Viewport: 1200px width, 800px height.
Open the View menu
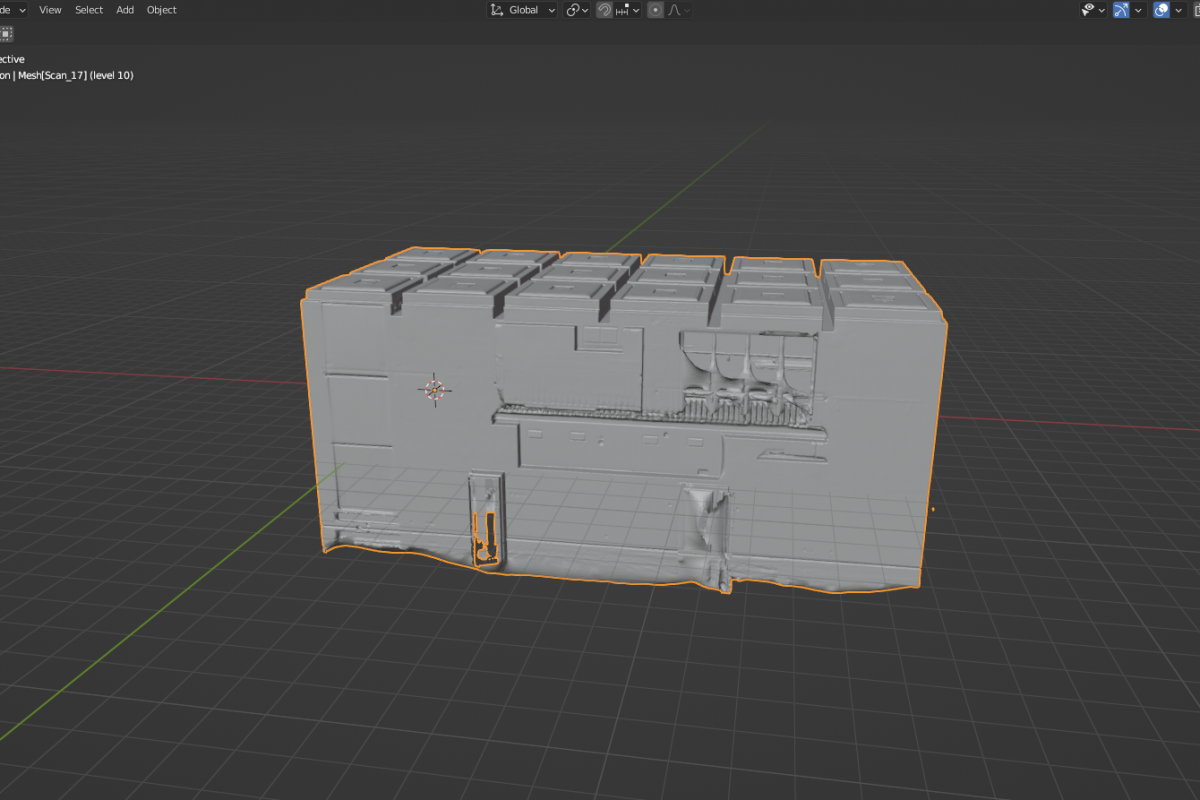[50, 10]
